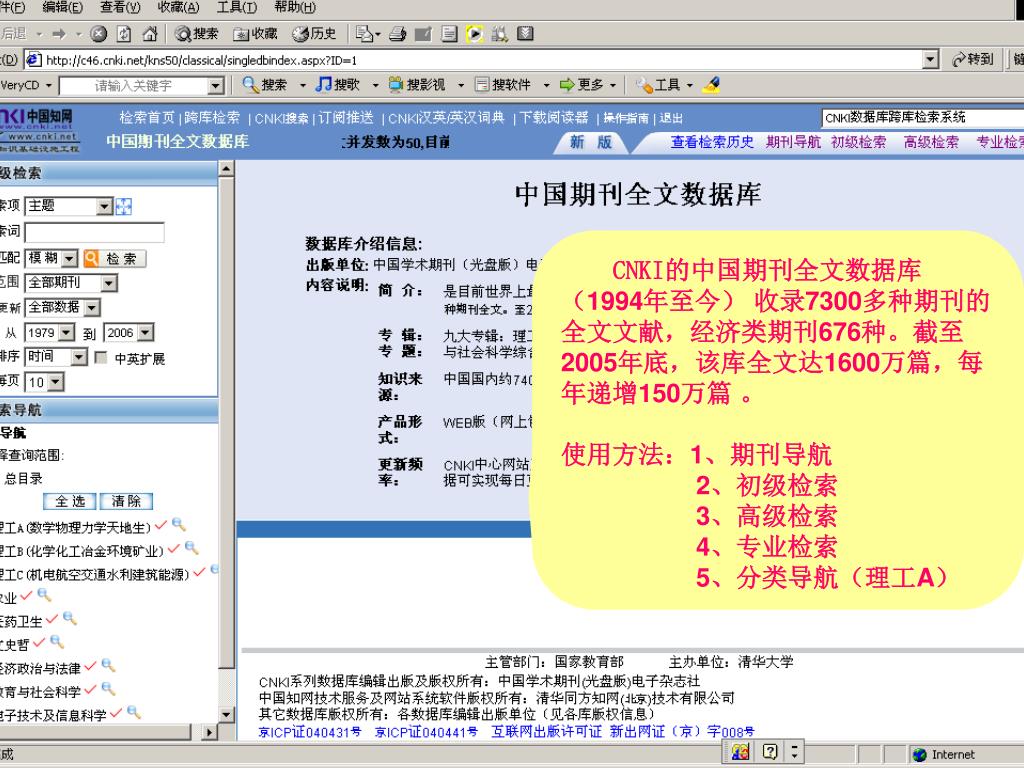Switch to the 高级检索 tab

tap(931, 142)
